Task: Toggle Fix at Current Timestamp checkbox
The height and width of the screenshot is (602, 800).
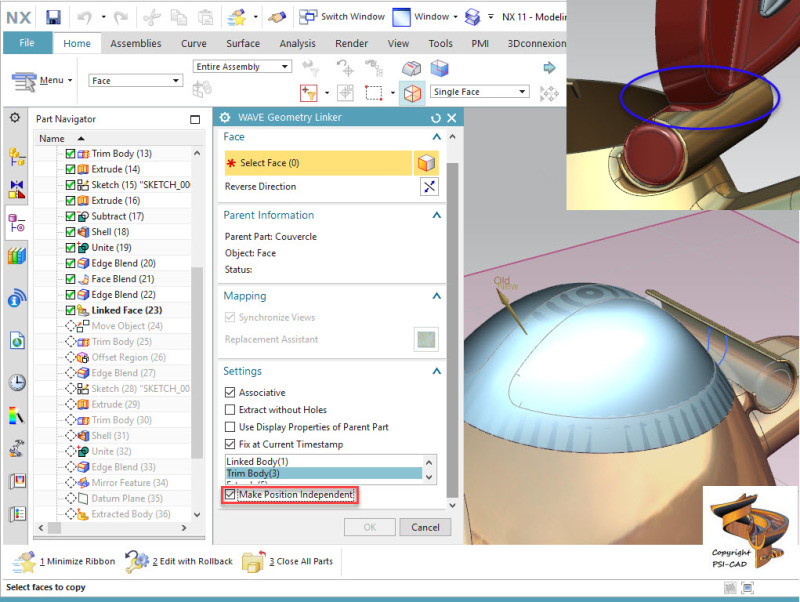Action: coord(230,444)
